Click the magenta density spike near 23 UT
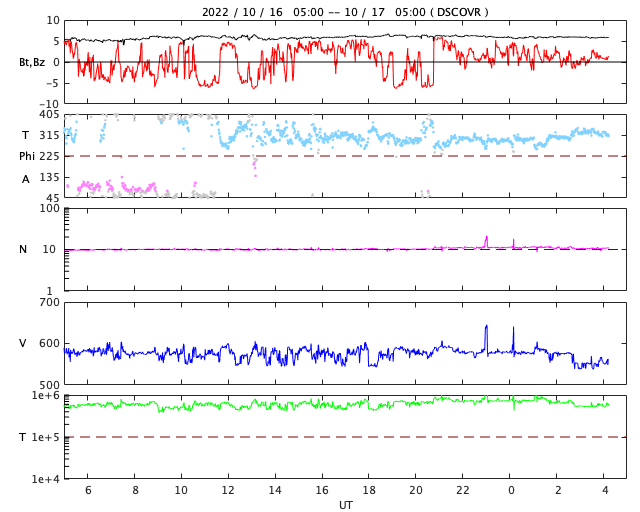This screenshot has height=512, width=640. click(x=486, y=241)
